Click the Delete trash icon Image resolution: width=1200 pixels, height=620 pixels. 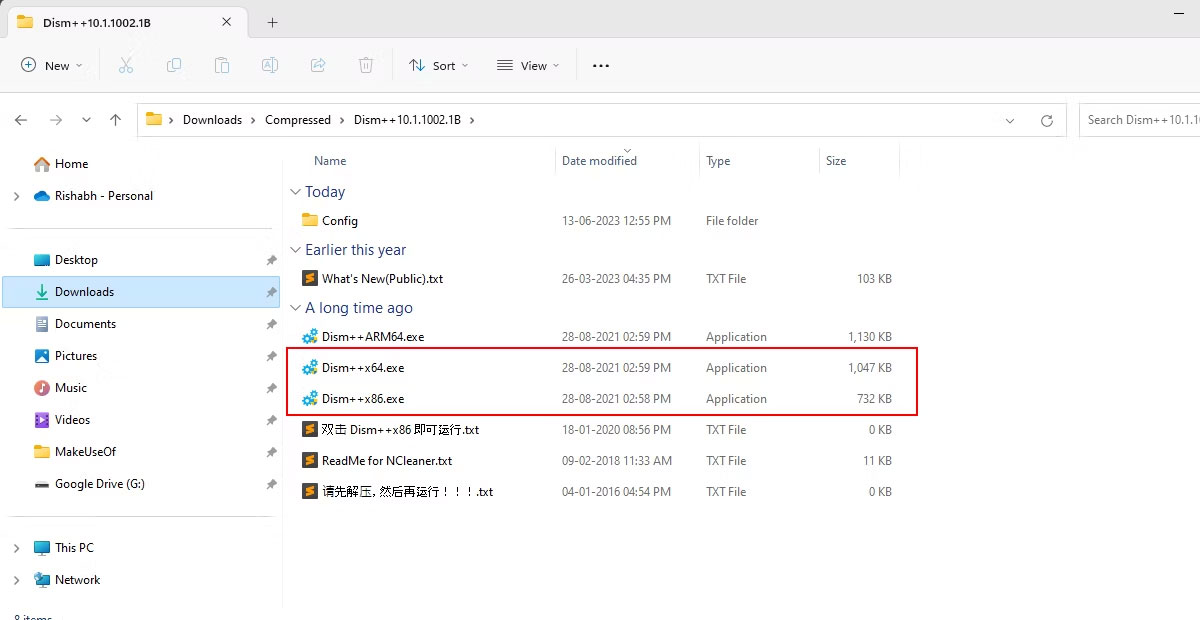(366, 66)
